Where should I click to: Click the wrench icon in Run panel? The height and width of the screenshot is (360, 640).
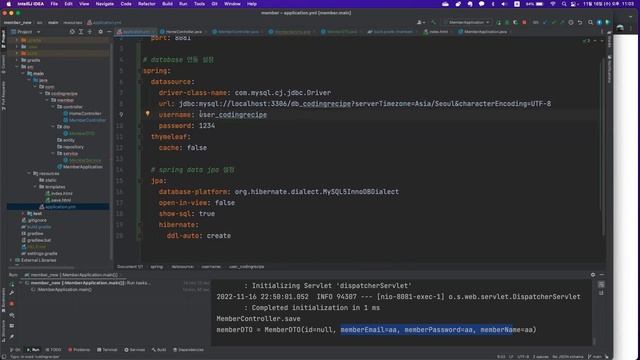pos(12,293)
